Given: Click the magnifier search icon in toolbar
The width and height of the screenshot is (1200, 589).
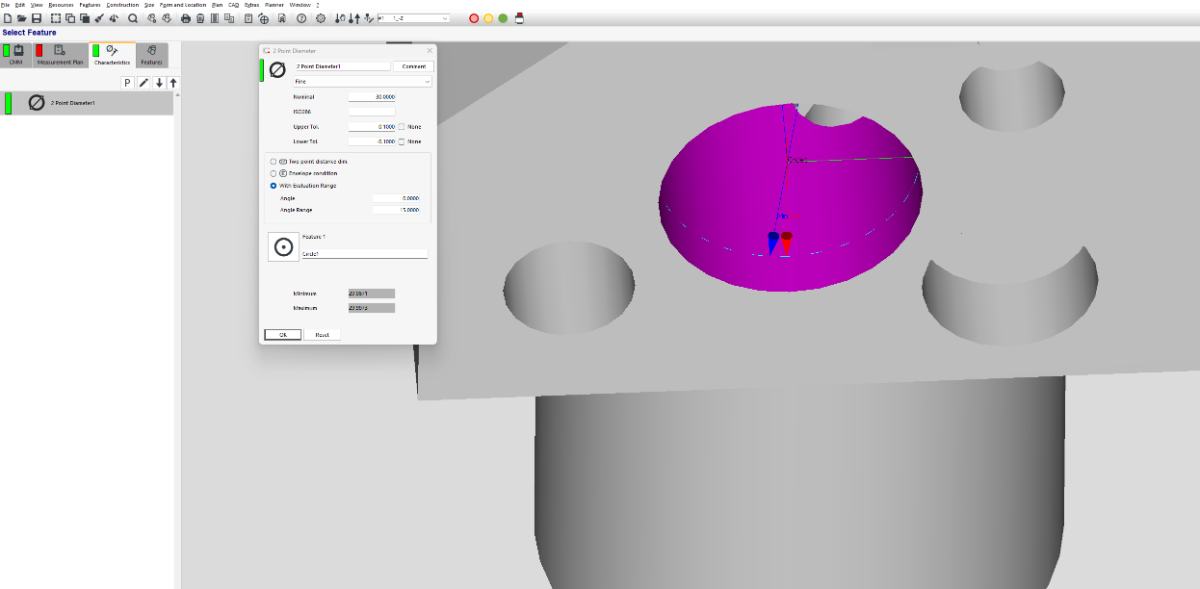Looking at the screenshot, I should [x=132, y=18].
